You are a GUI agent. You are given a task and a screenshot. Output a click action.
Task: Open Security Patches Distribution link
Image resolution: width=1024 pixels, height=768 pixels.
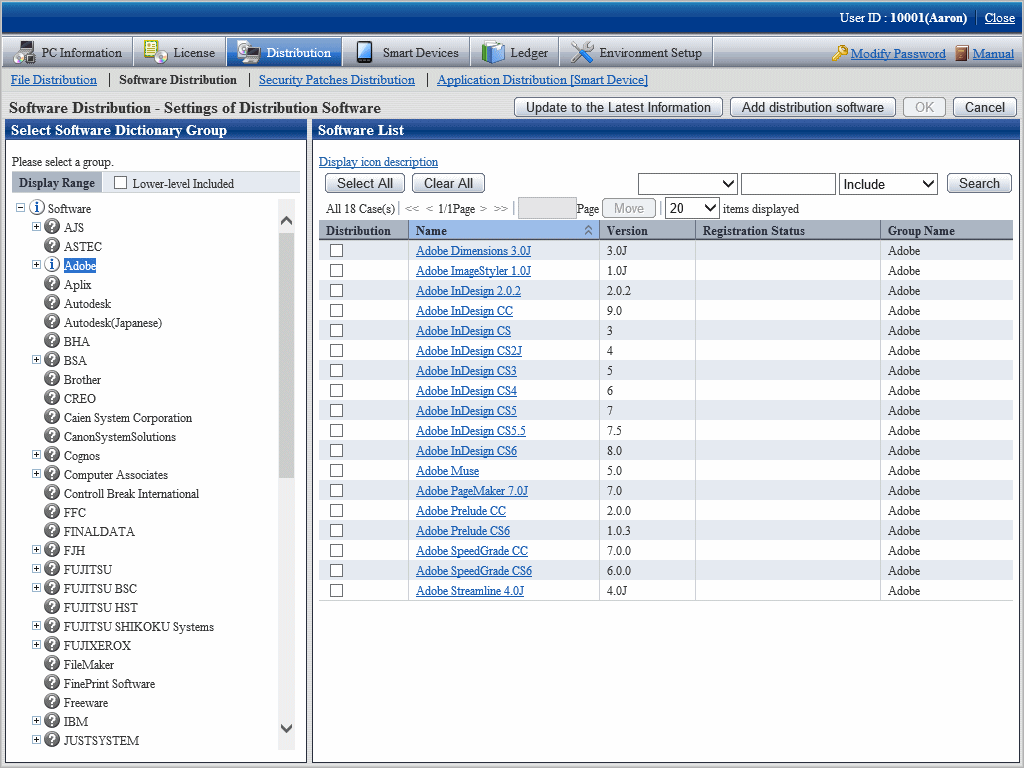click(x=336, y=80)
